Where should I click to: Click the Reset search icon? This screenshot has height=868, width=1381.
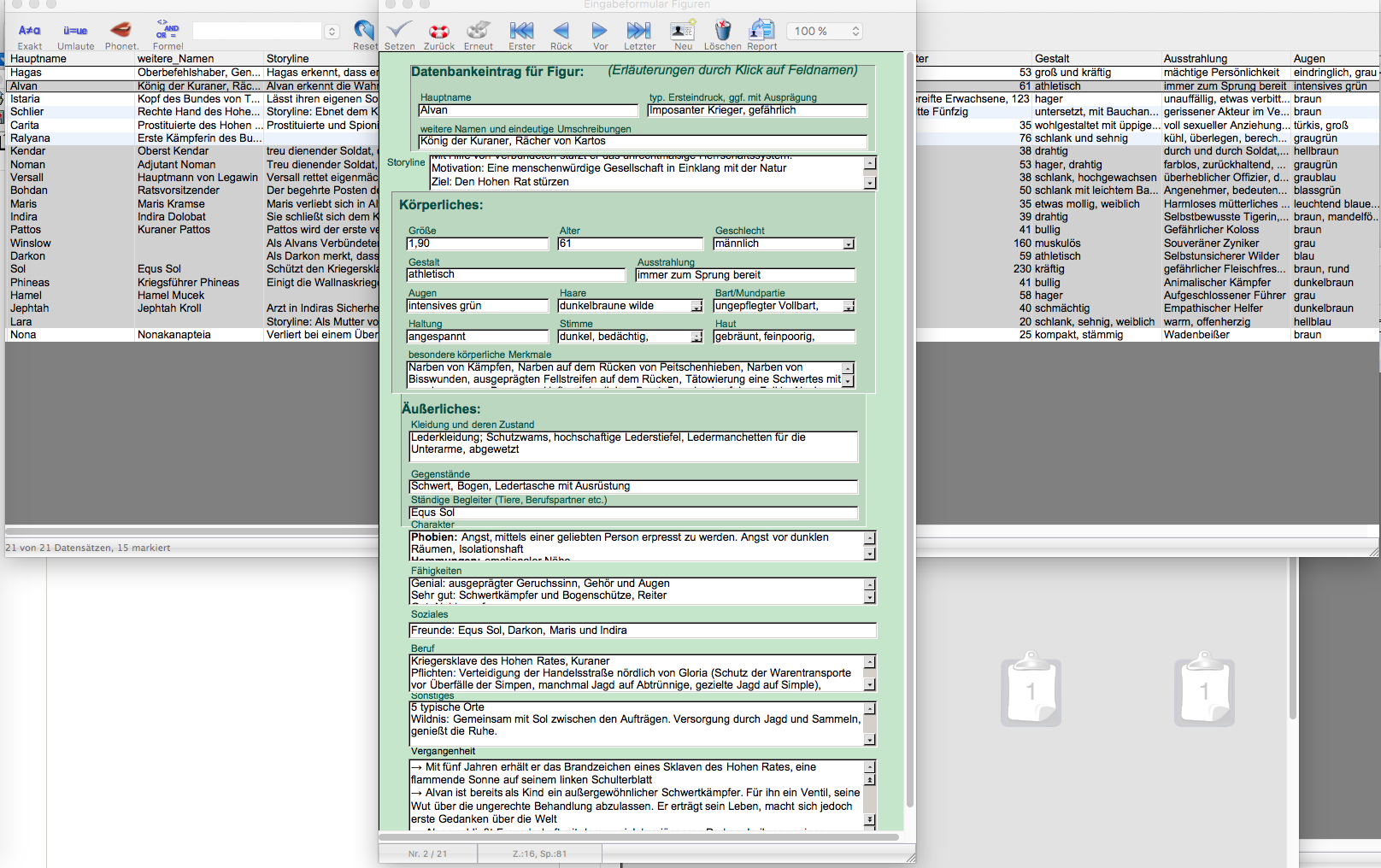coord(365,35)
